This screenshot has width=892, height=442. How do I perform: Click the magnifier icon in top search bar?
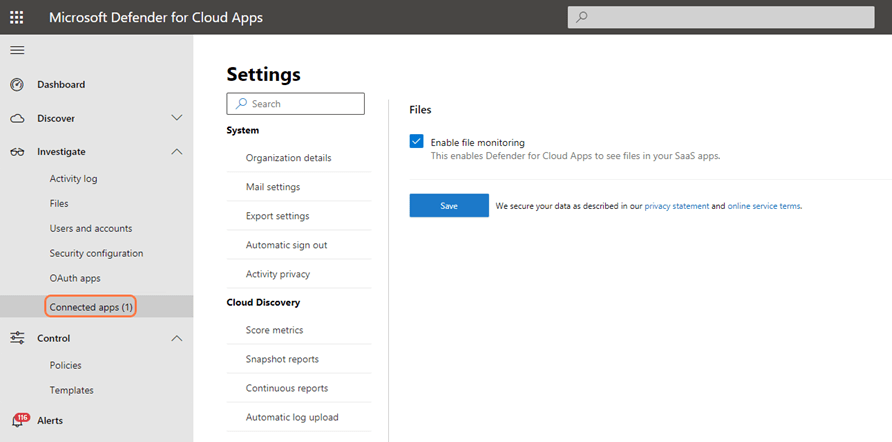pyautogui.click(x=582, y=17)
